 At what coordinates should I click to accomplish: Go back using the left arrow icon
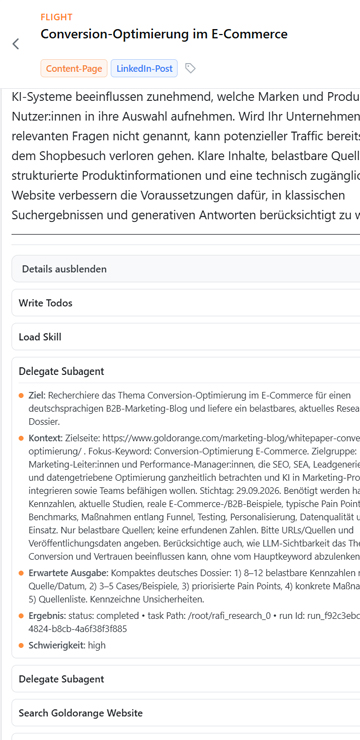pos(16,44)
